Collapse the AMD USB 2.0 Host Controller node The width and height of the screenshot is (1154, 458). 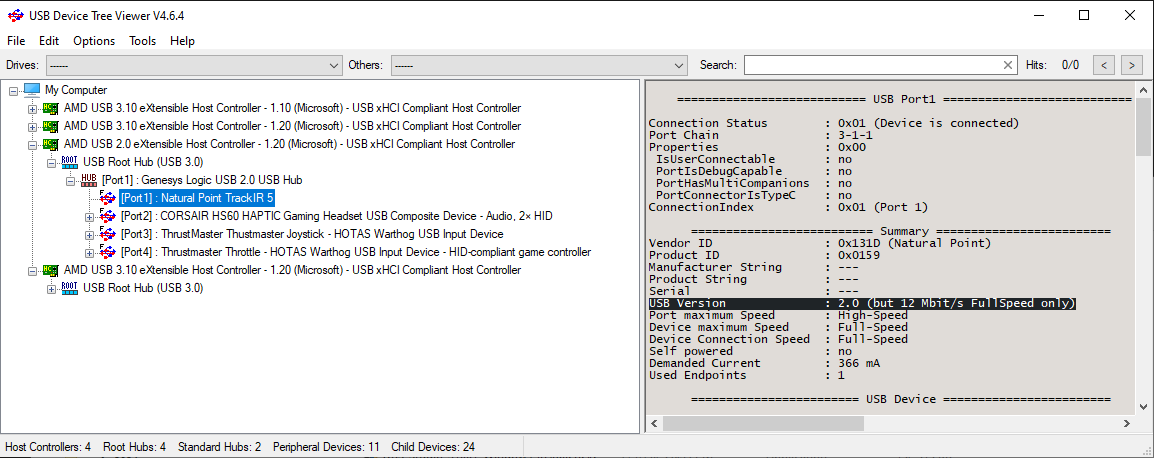[32, 145]
